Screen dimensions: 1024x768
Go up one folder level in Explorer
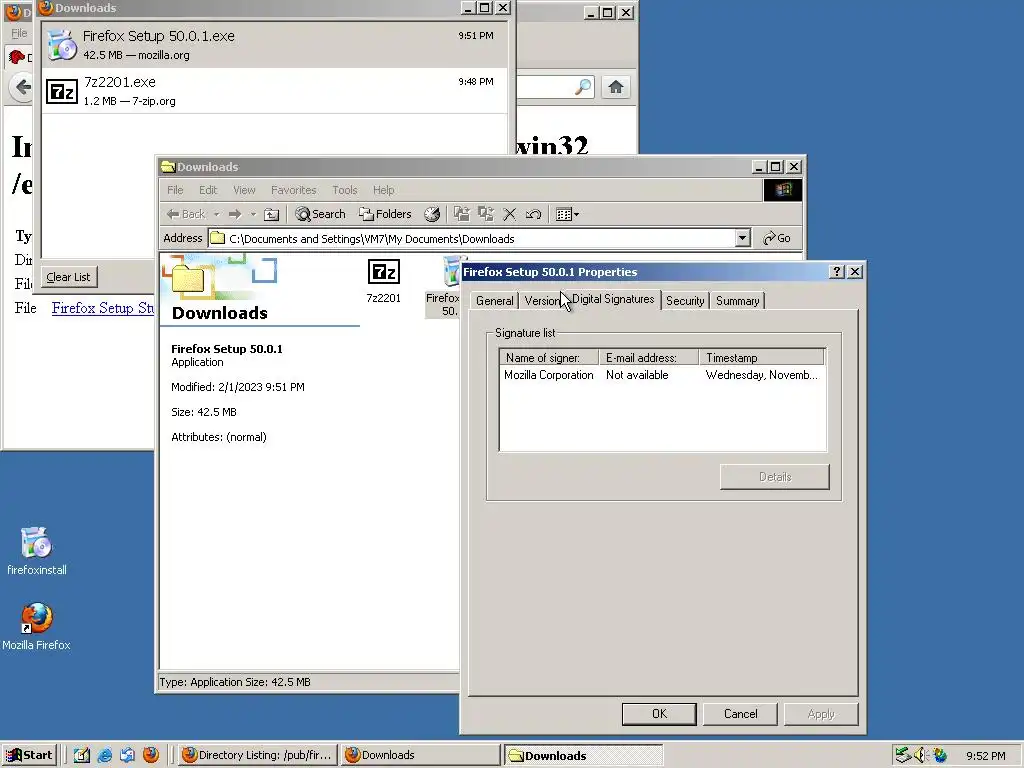point(272,214)
